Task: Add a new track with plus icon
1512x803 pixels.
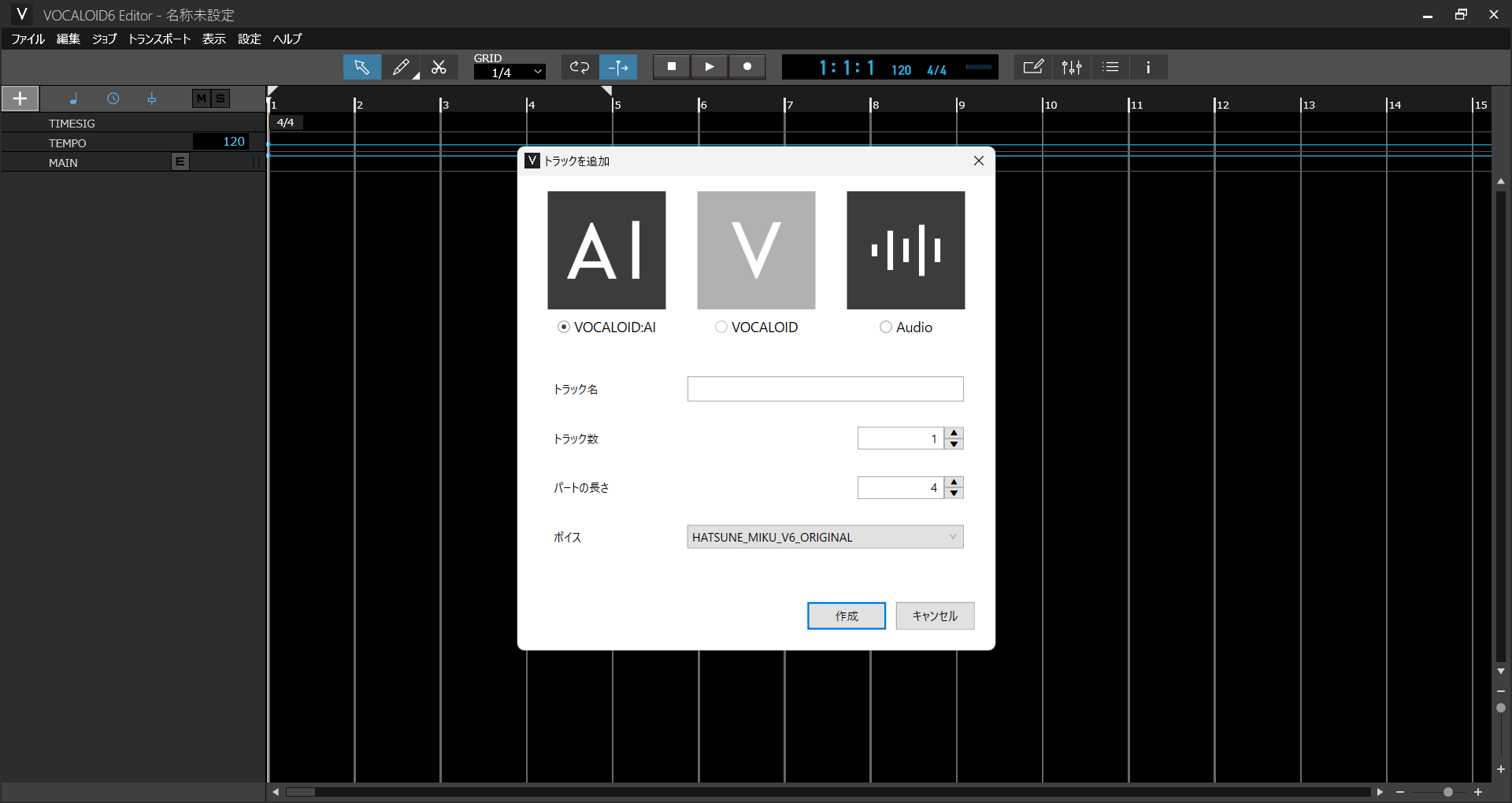Action: pos(20,98)
